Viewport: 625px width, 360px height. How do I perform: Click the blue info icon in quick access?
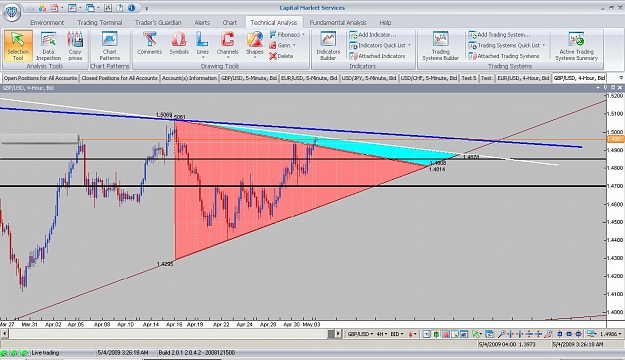click(132, 8)
